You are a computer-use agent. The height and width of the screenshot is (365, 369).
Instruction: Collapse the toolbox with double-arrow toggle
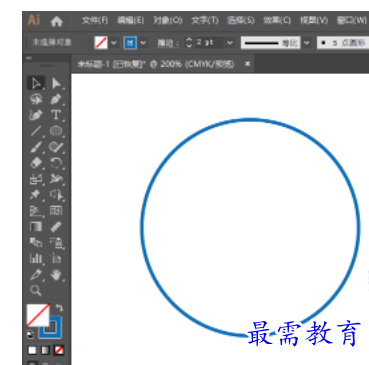[29, 58]
